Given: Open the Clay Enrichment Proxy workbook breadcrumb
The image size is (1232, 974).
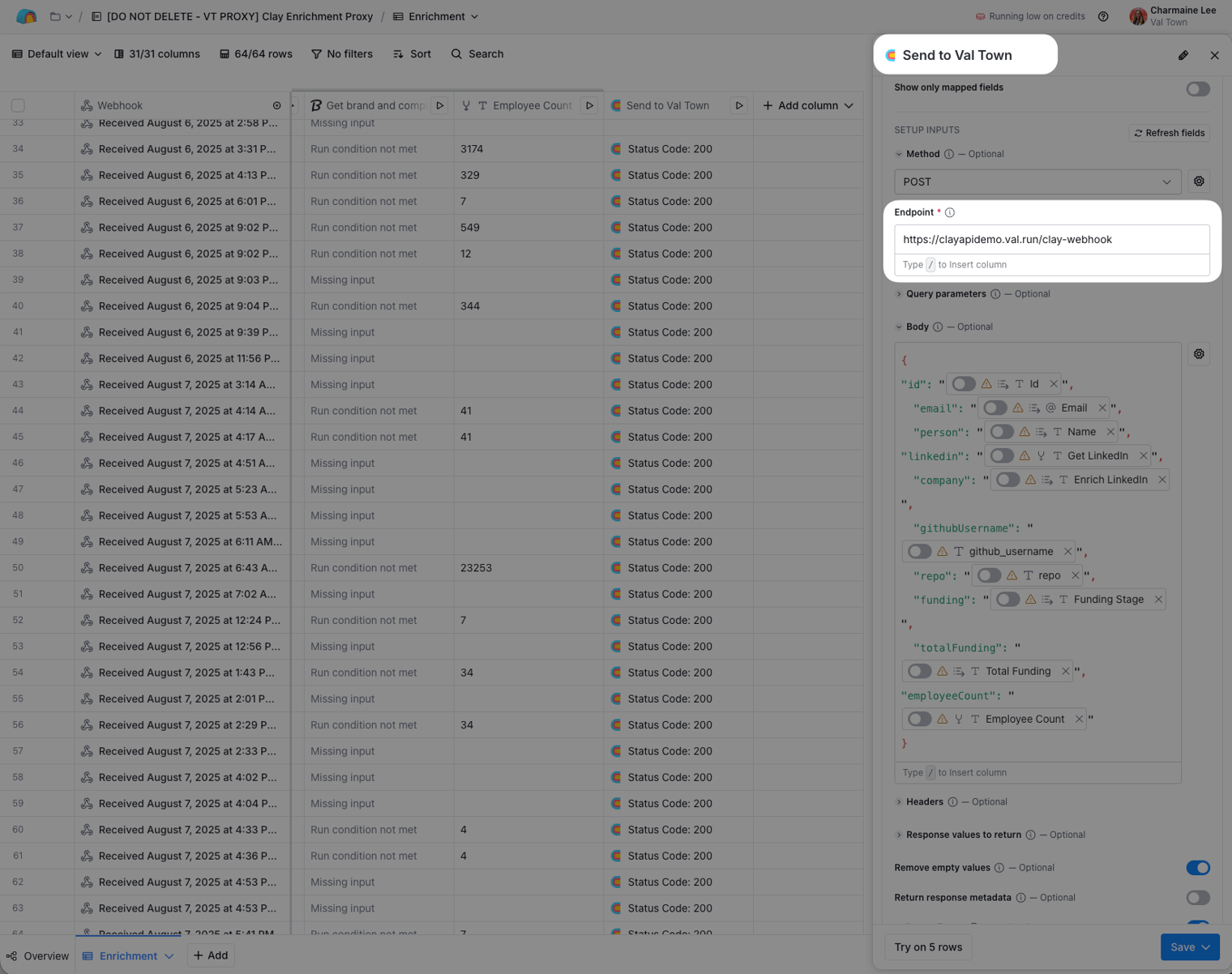Looking at the screenshot, I should point(232,16).
